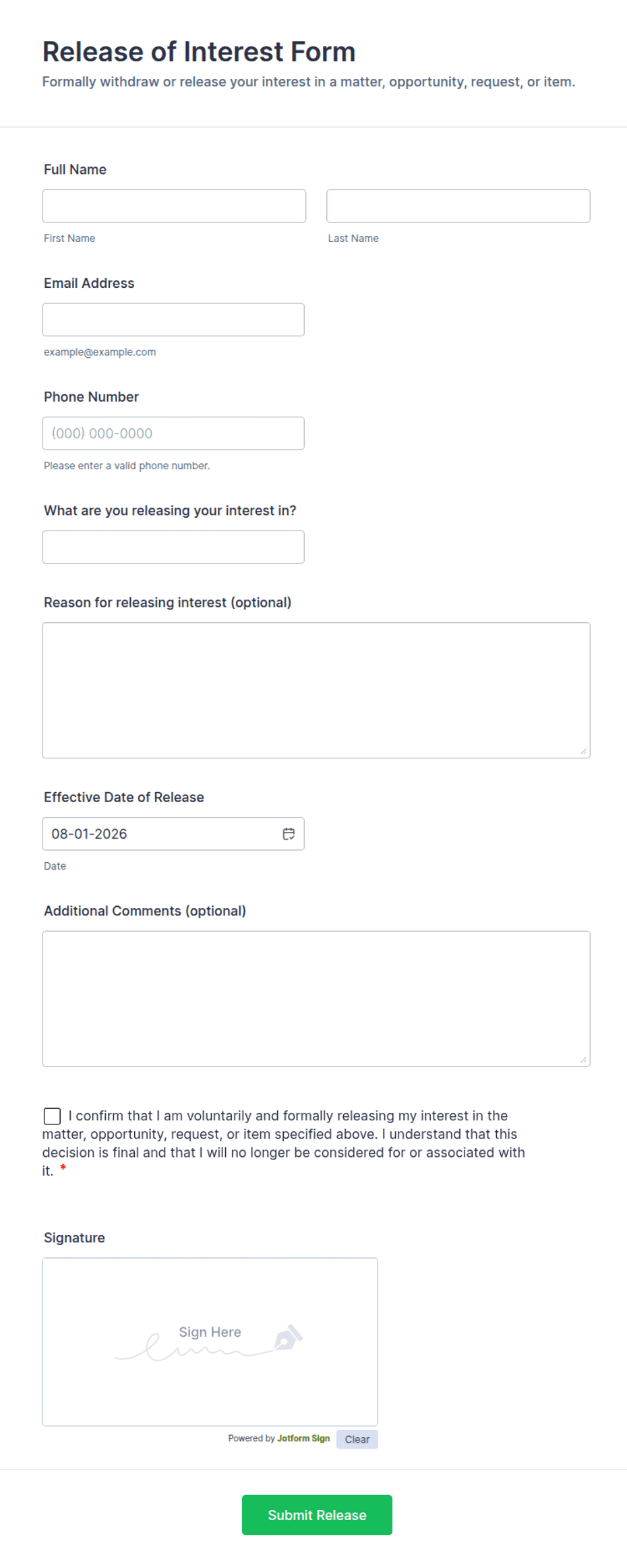
Task: Click the First Name input field
Action: pyautogui.click(x=174, y=206)
